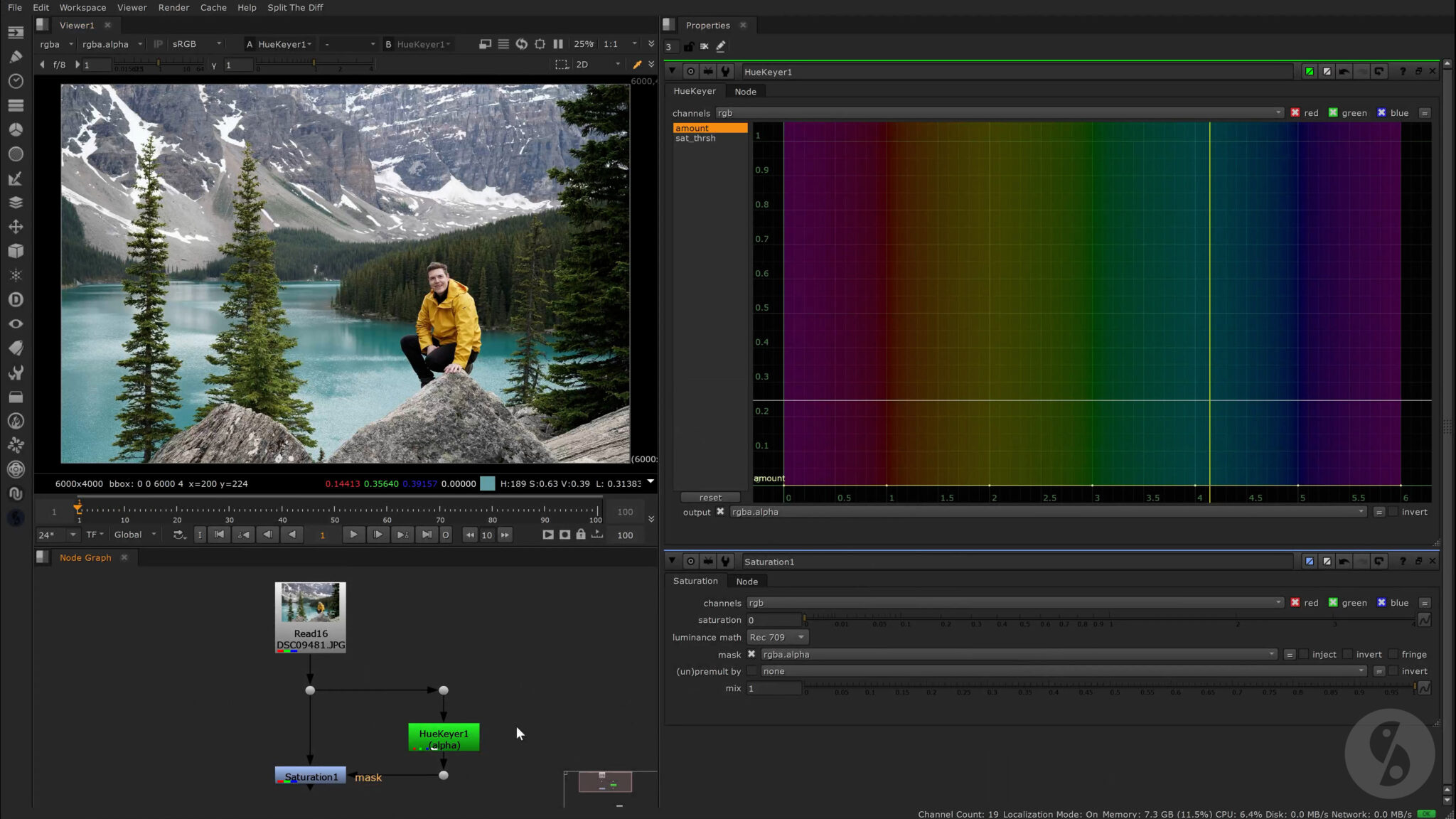Switch to Node tab in Saturation1 panel
Screen dimensions: 1456x819
(746, 582)
